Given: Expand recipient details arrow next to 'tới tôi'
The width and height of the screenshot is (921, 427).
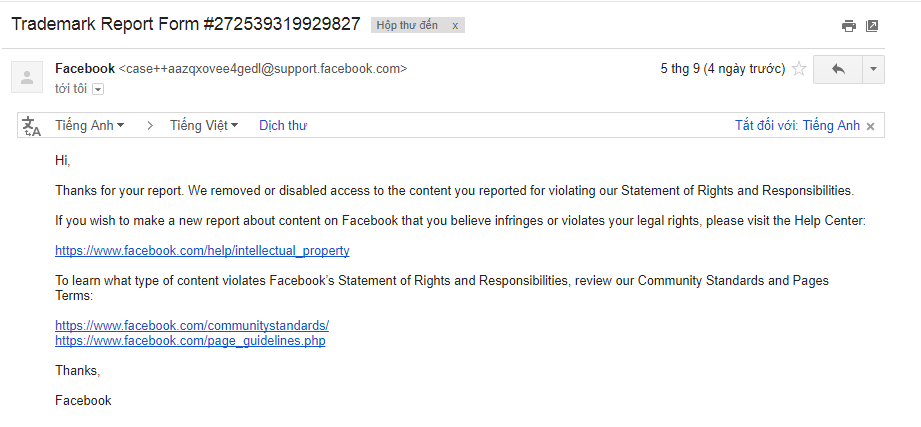Looking at the screenshot, I should click(x=98, y=89).
